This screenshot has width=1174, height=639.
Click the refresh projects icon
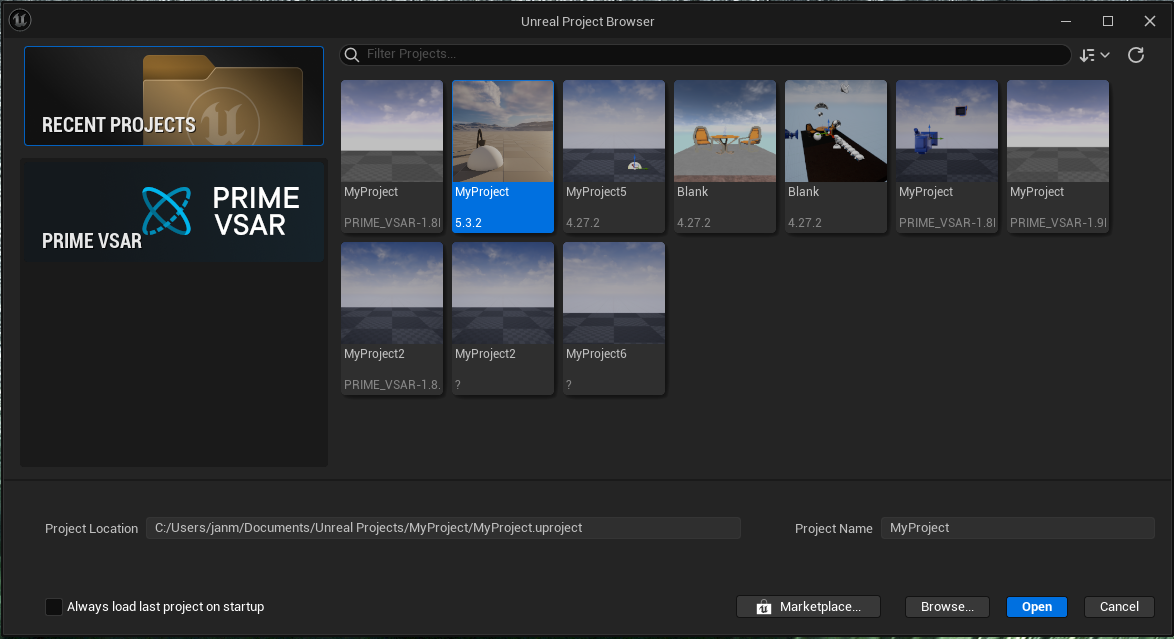tap(1136, 55)
